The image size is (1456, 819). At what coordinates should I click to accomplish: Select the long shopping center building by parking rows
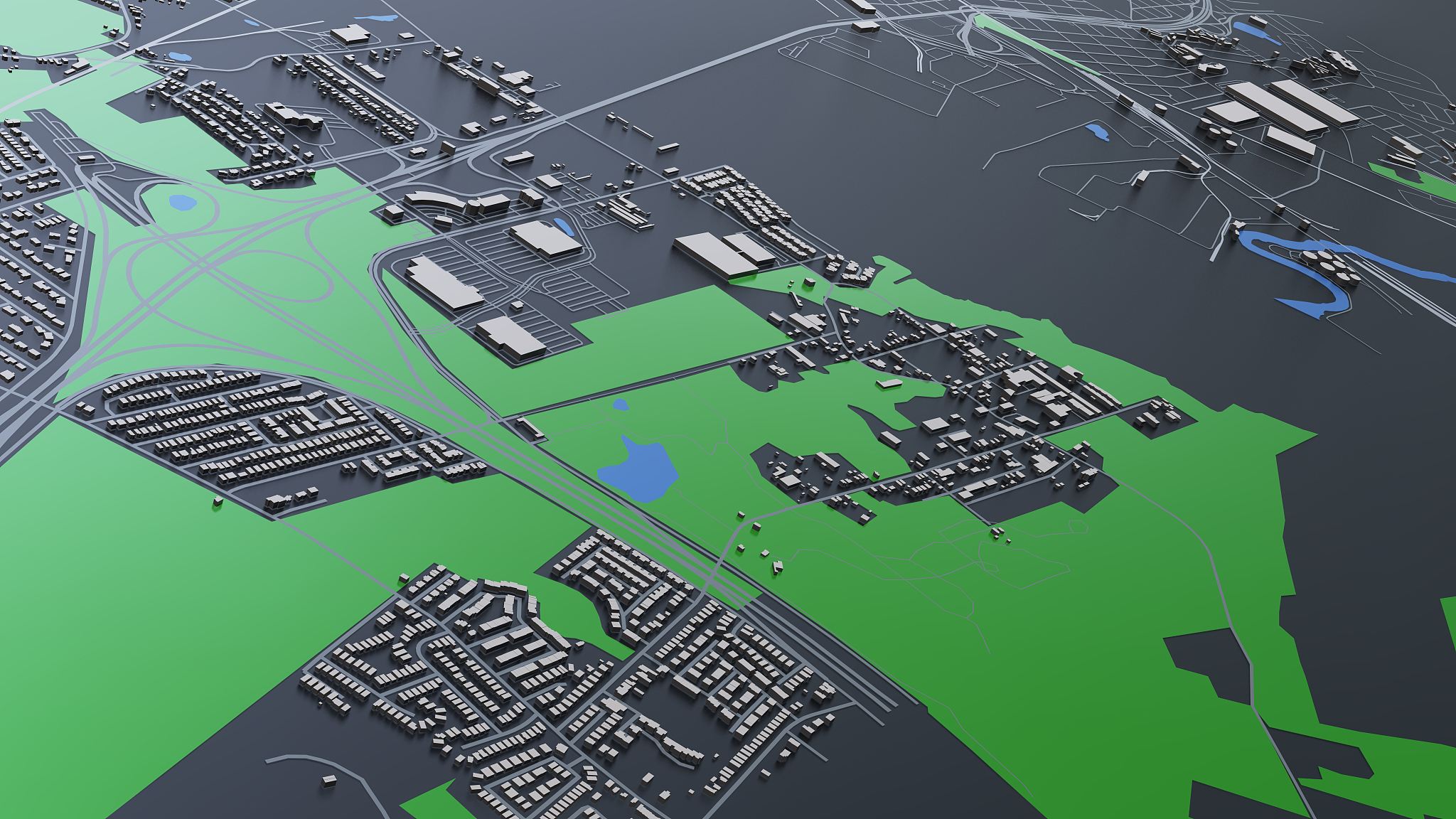444,283
